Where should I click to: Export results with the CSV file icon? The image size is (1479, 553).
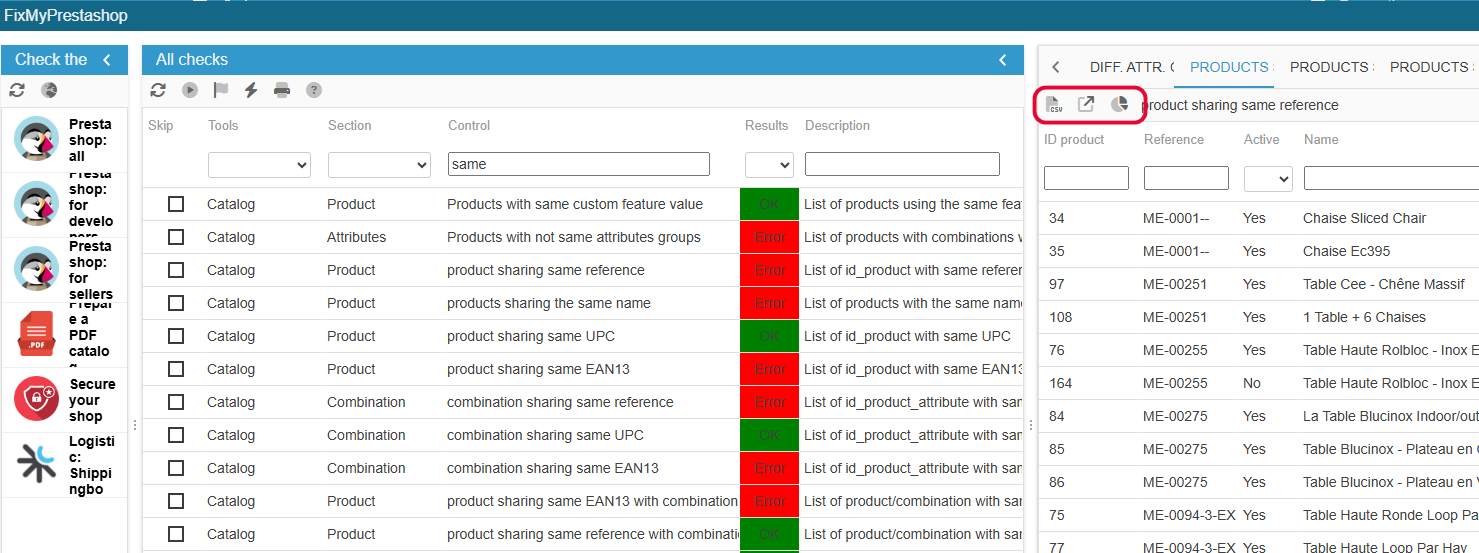pos(1054,105)
